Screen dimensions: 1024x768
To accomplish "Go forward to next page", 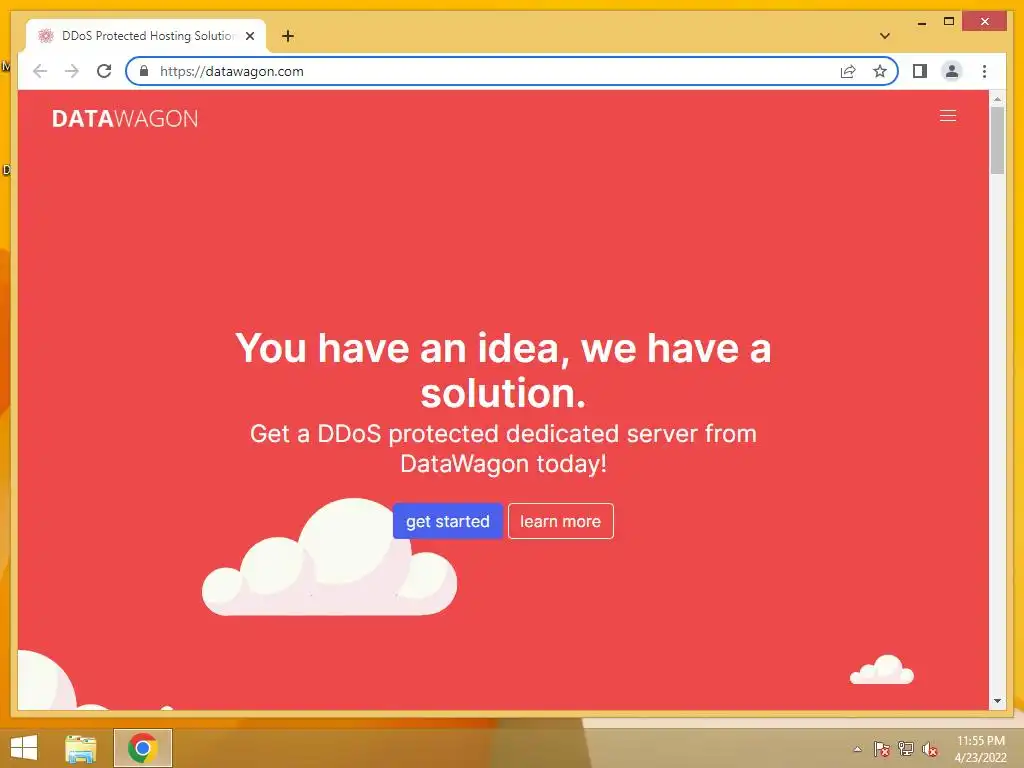I will (72, 71).
